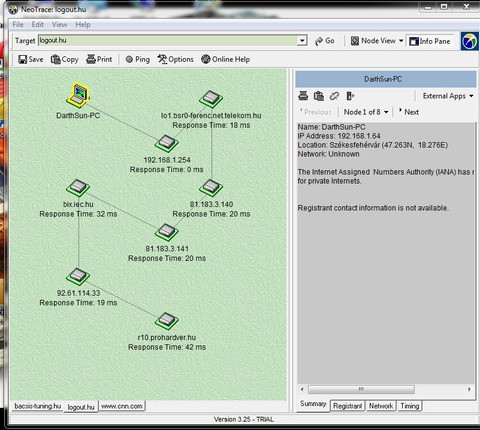
Task: Toggle the Info Pane button
Action: point(430,41)
